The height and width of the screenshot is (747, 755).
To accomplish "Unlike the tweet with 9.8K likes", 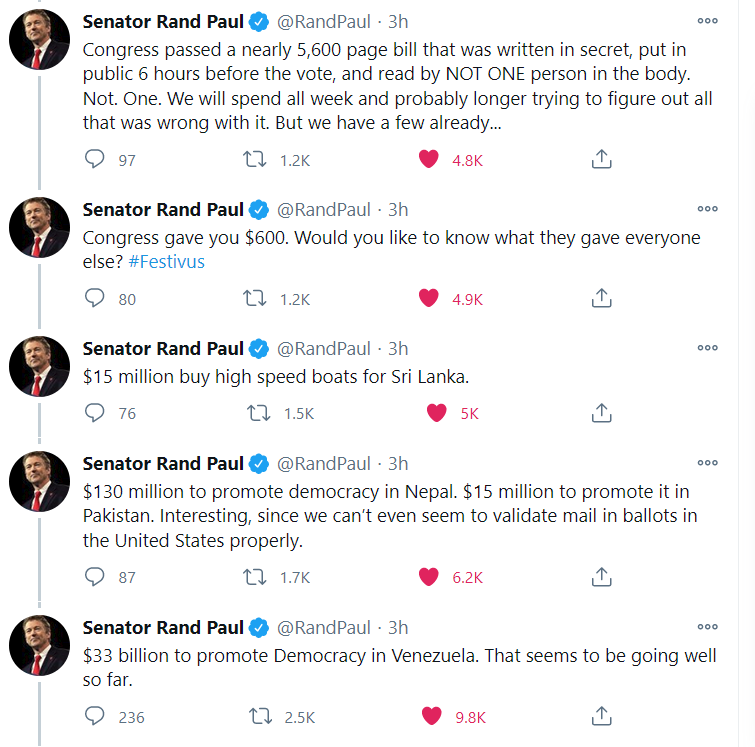I will (431, 716).
